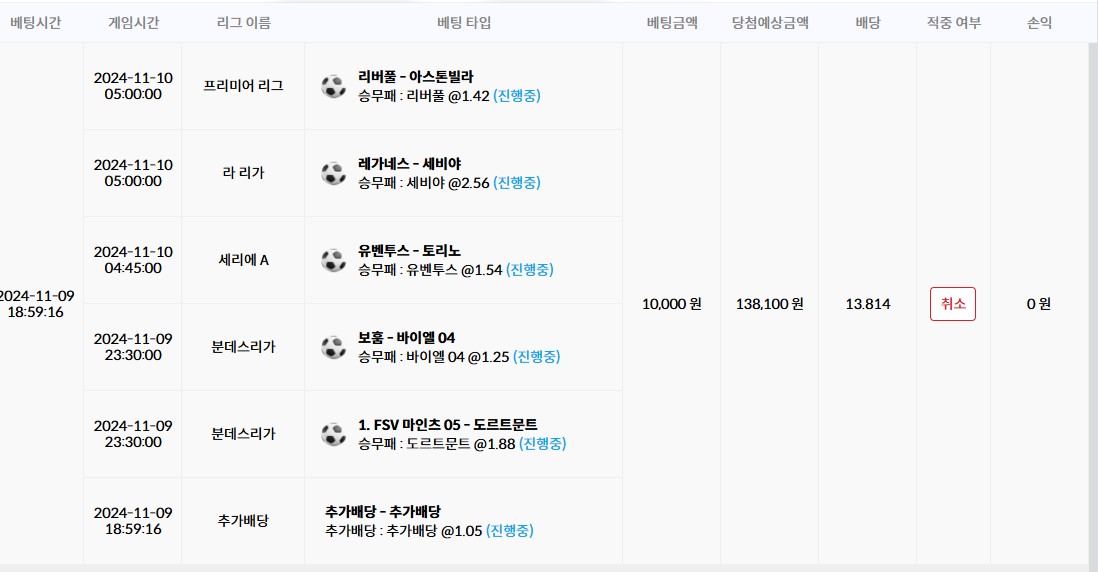This screenshot has height=572, width=1098.
Task: Select the 게임시간 column header
Action: 133,23
